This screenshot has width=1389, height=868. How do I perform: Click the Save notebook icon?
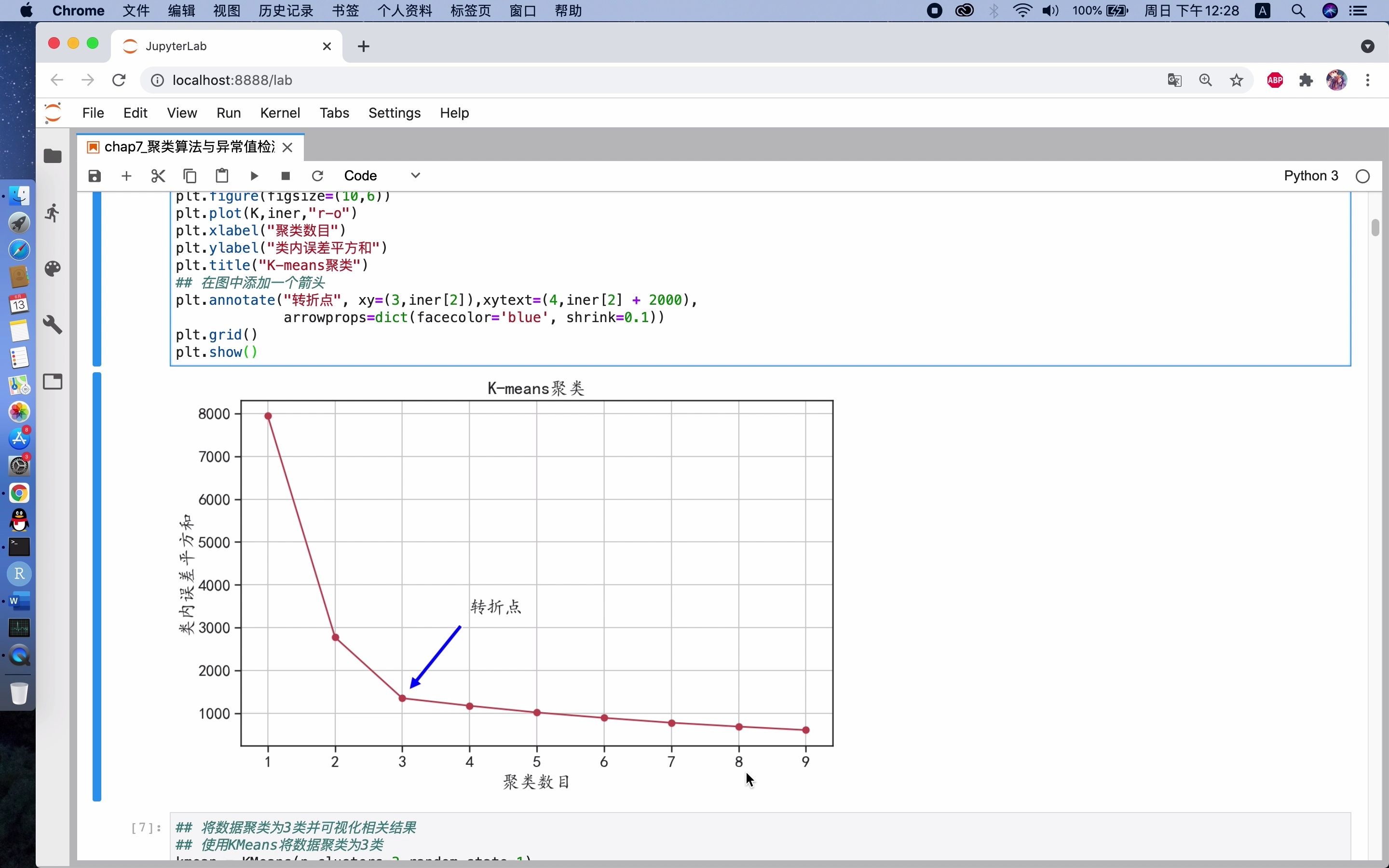94,176
